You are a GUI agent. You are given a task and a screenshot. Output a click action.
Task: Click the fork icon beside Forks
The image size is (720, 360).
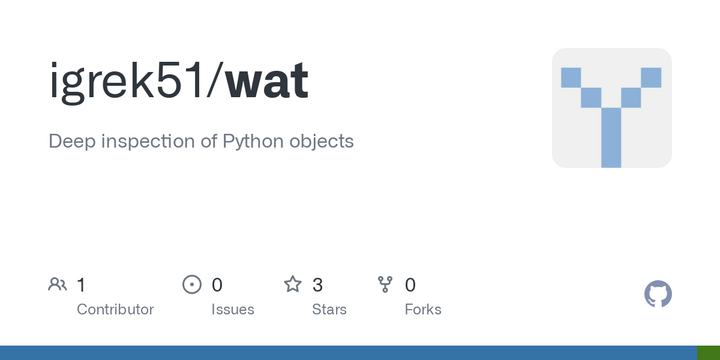coord(385,284)
